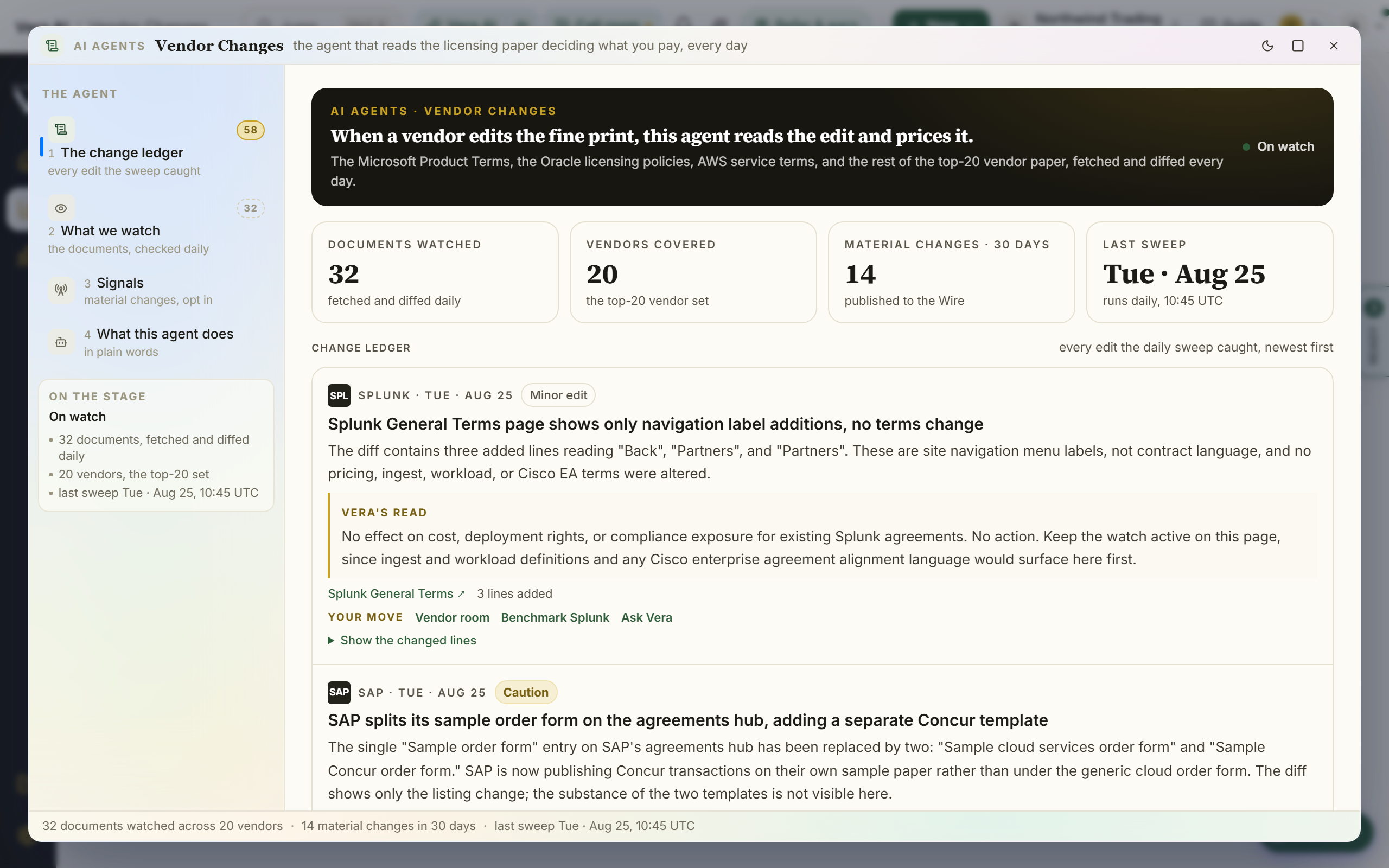Expand Show the changed lines

pos(402,641)
